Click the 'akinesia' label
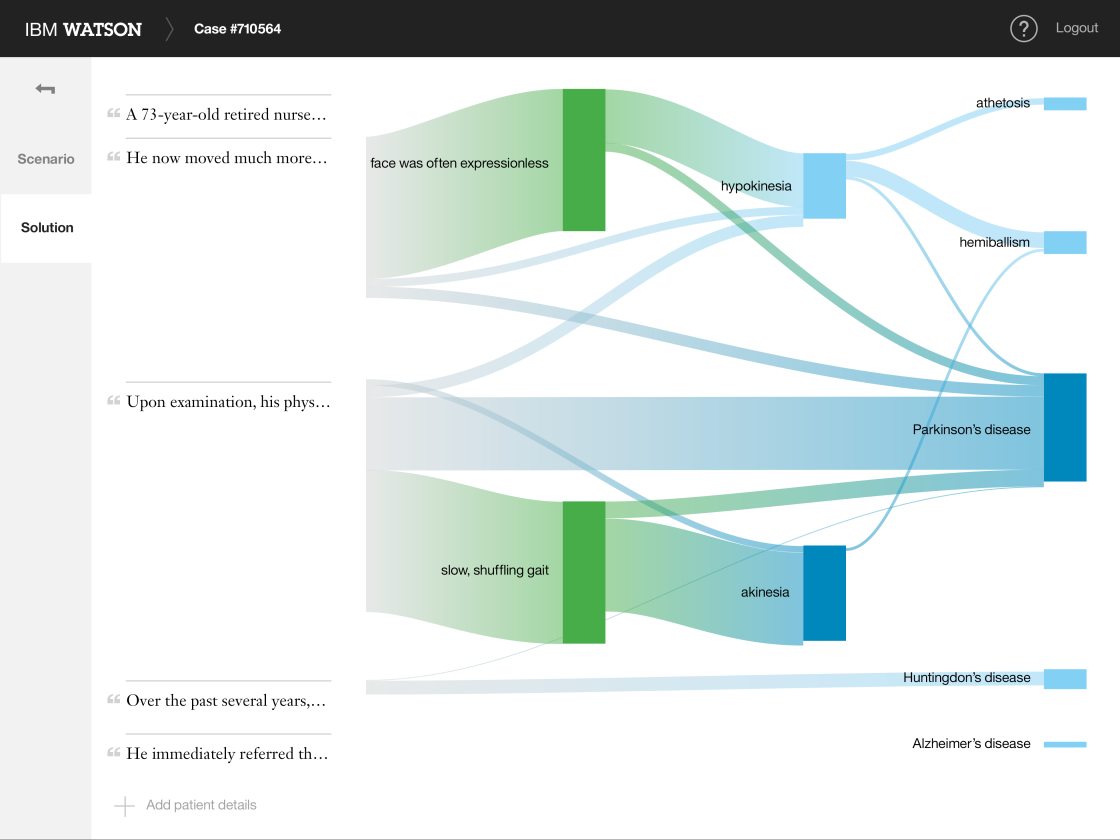Viewport: 1120px width, 840px height. 765,592
